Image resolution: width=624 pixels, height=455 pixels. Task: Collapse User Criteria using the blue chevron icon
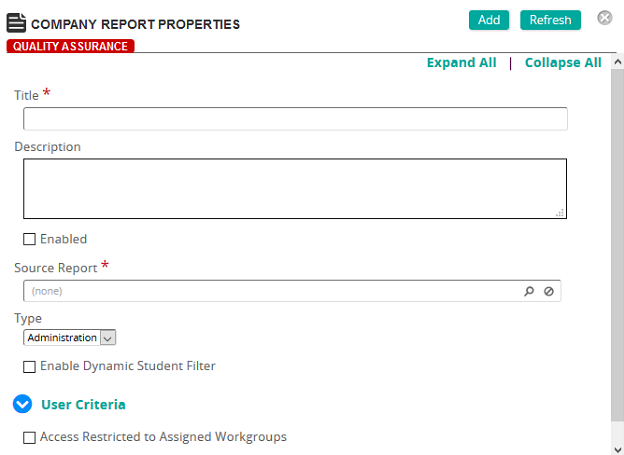(x=22, y=404)
